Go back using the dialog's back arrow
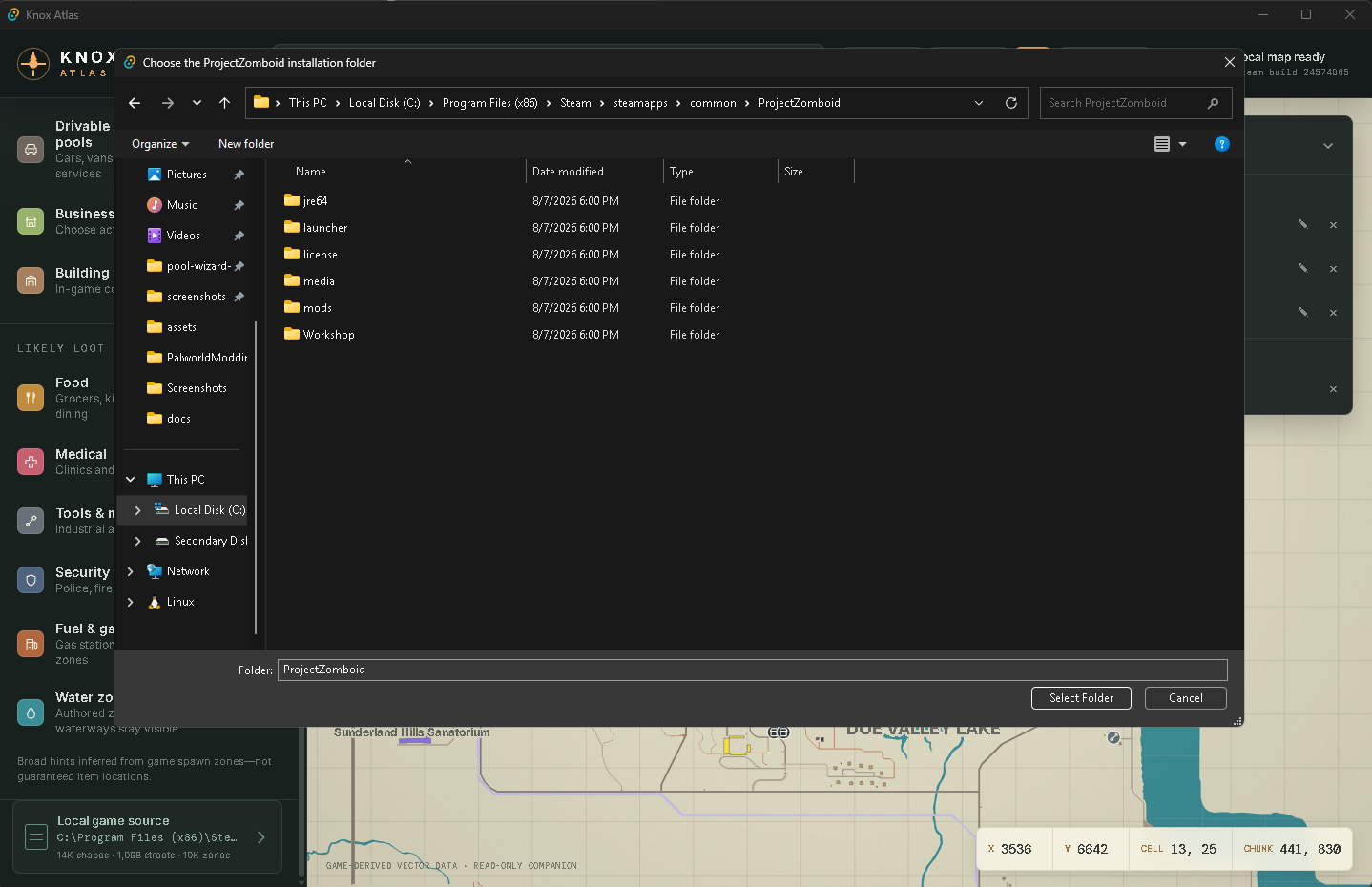 coord(135,103)
